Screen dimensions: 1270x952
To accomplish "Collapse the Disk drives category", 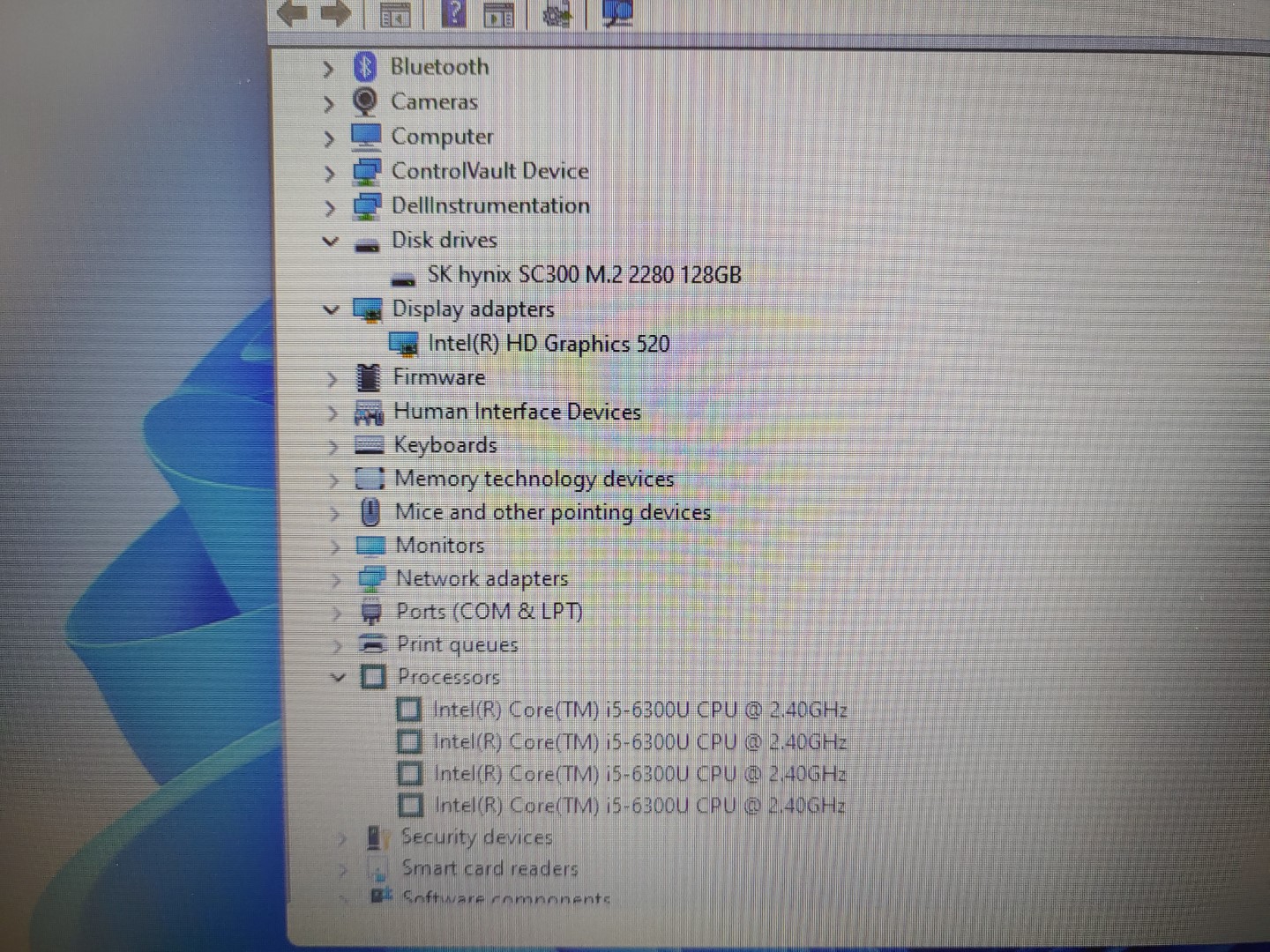I will point(331,241).
